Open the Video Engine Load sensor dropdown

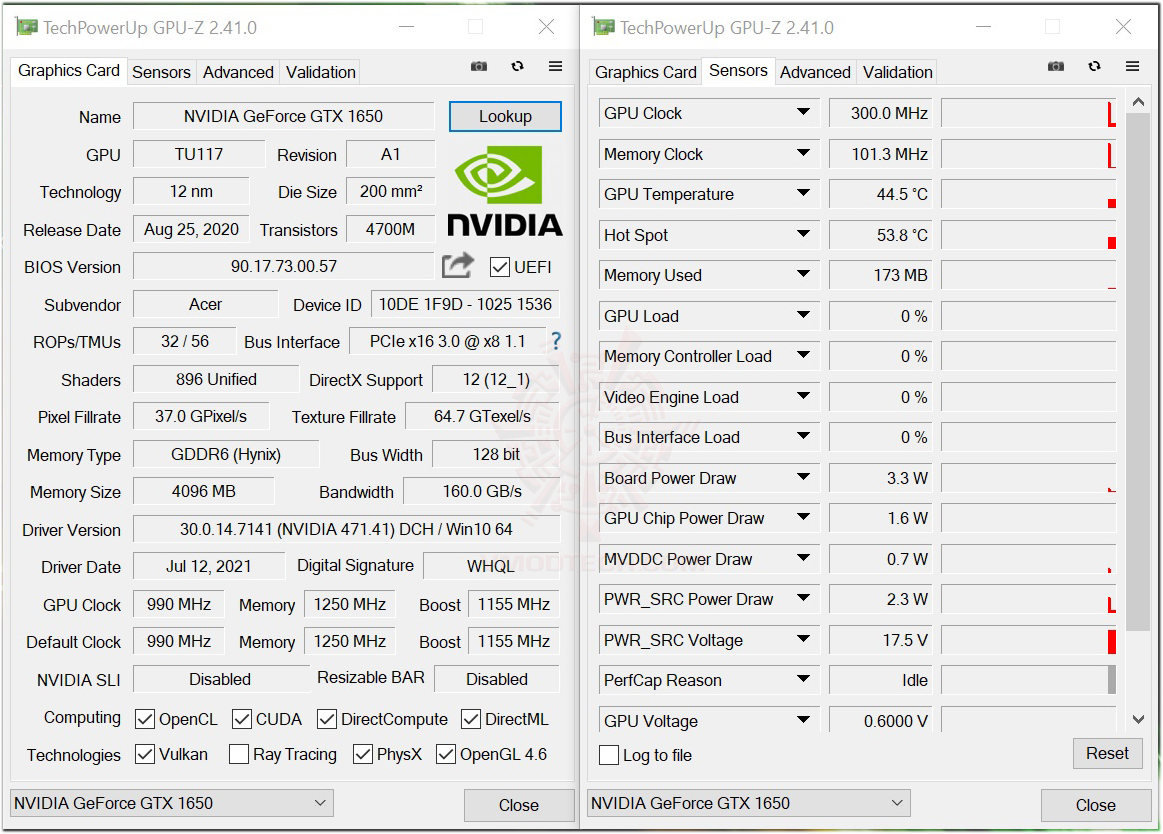[803, 396]
